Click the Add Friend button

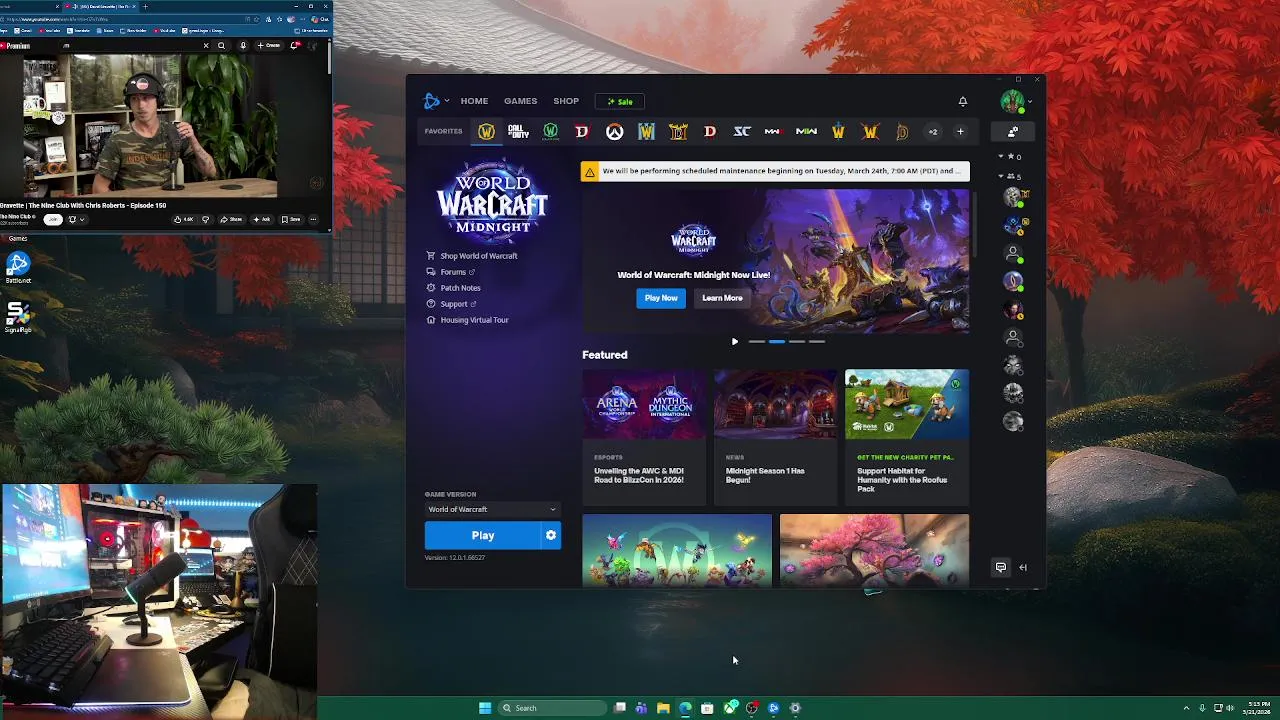(x=1013, y=131)
